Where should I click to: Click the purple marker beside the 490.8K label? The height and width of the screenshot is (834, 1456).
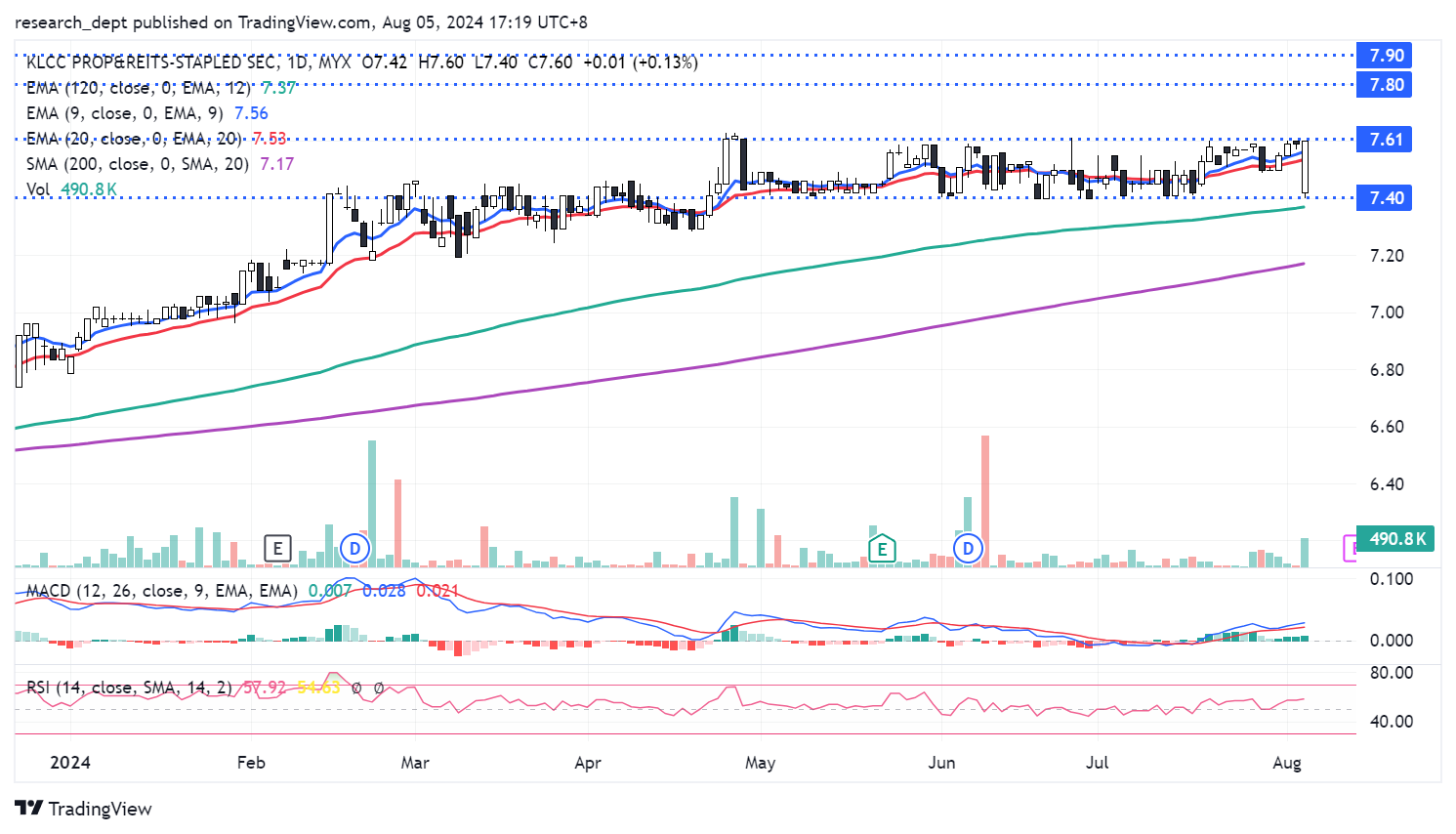[1351, 548]
